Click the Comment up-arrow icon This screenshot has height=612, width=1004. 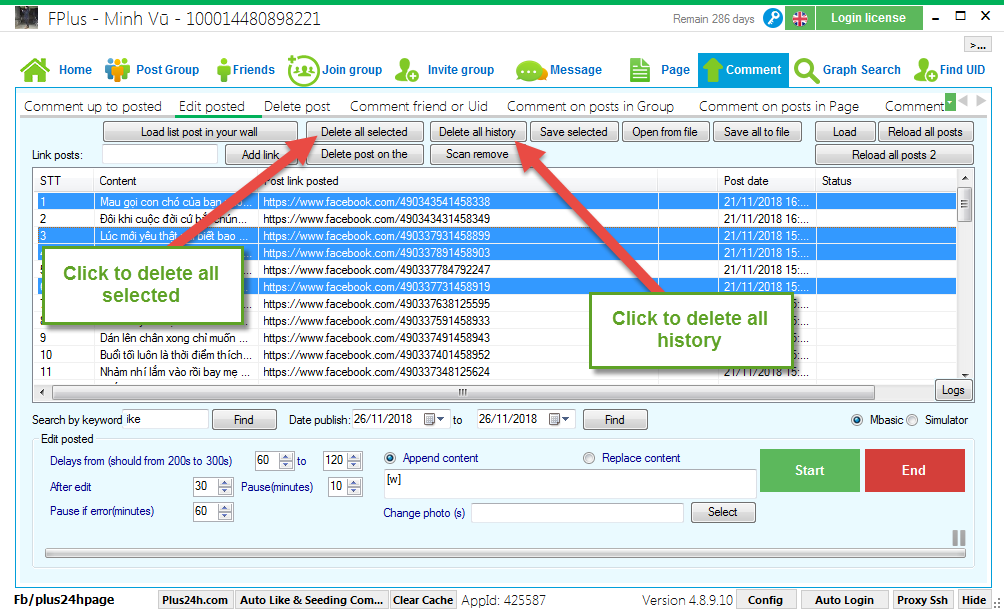[x=712, y=70]
